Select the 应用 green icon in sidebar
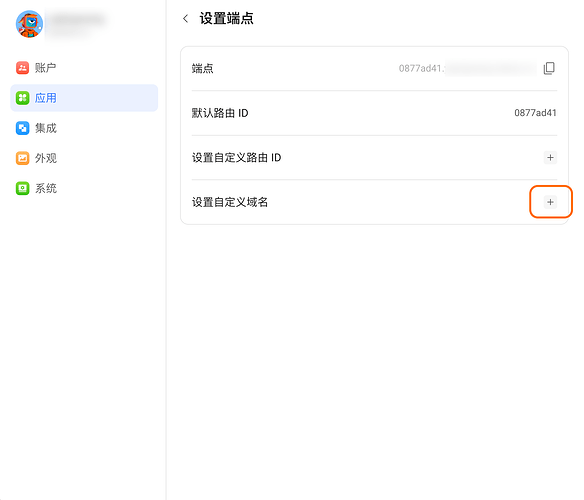The image size is (584, 500). (x=22, y=98)
